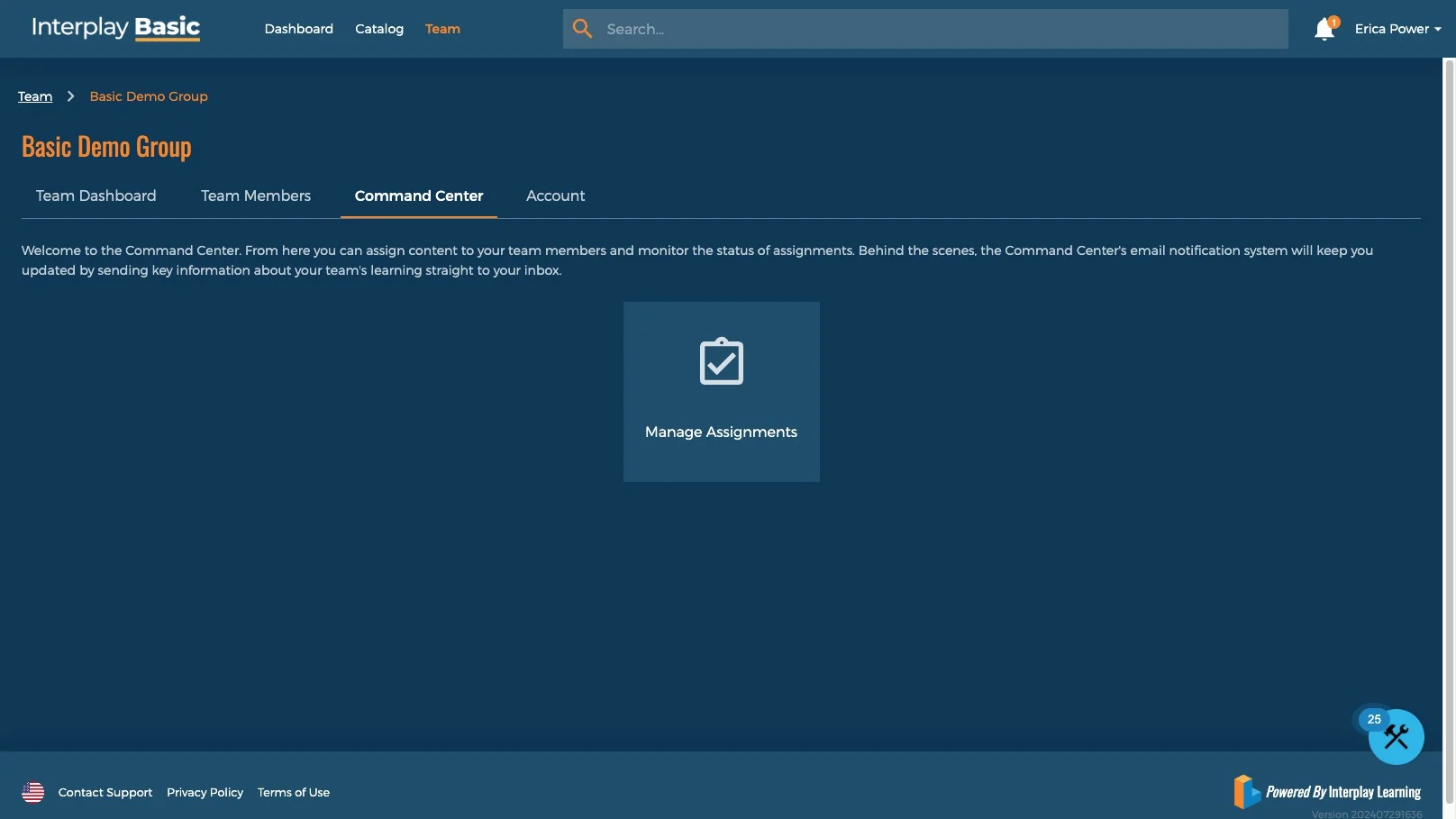The width and height of the screenshot is (1456, 819).
Task: Click the search magnifier icon
Action: click(x=583, y=29)
